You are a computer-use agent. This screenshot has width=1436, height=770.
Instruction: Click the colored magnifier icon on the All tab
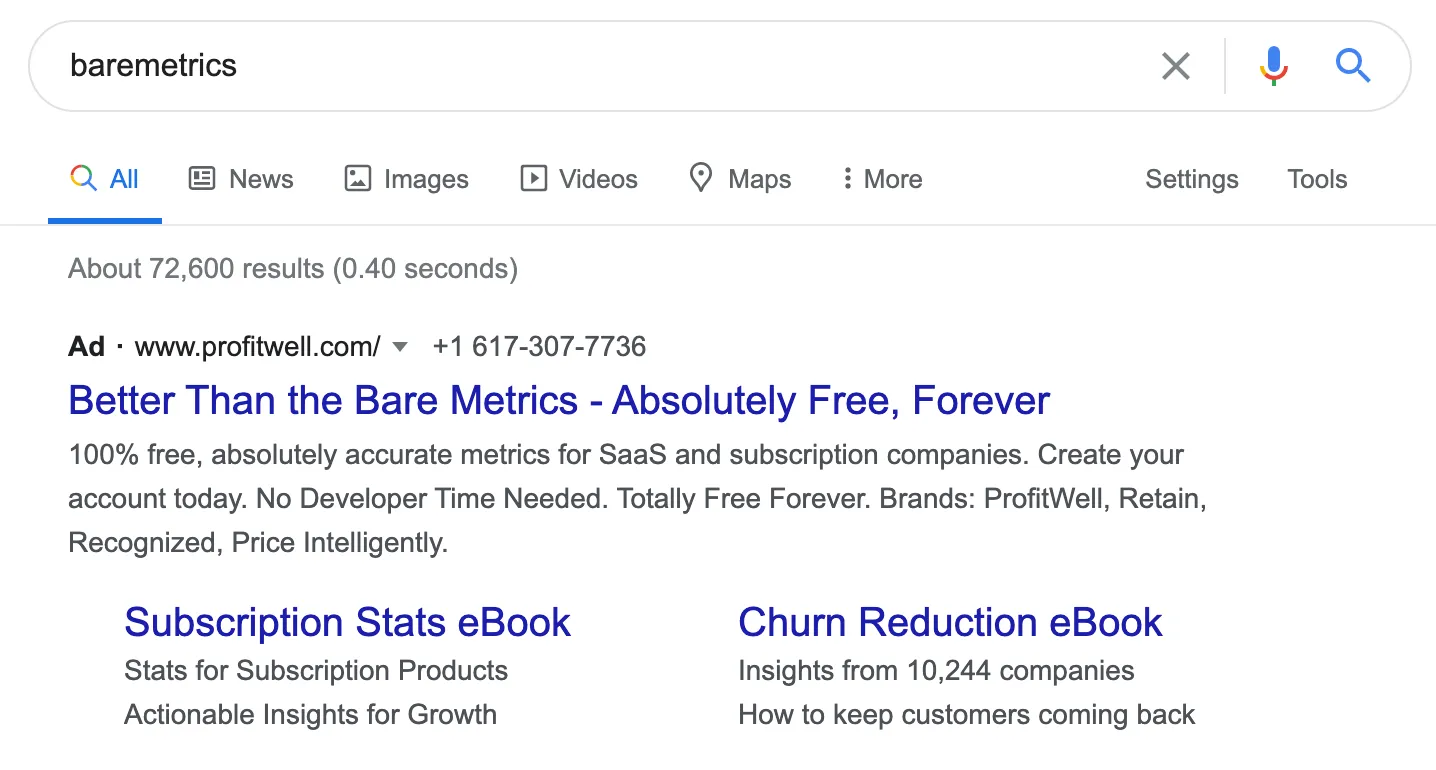click(x=82, y=178)
